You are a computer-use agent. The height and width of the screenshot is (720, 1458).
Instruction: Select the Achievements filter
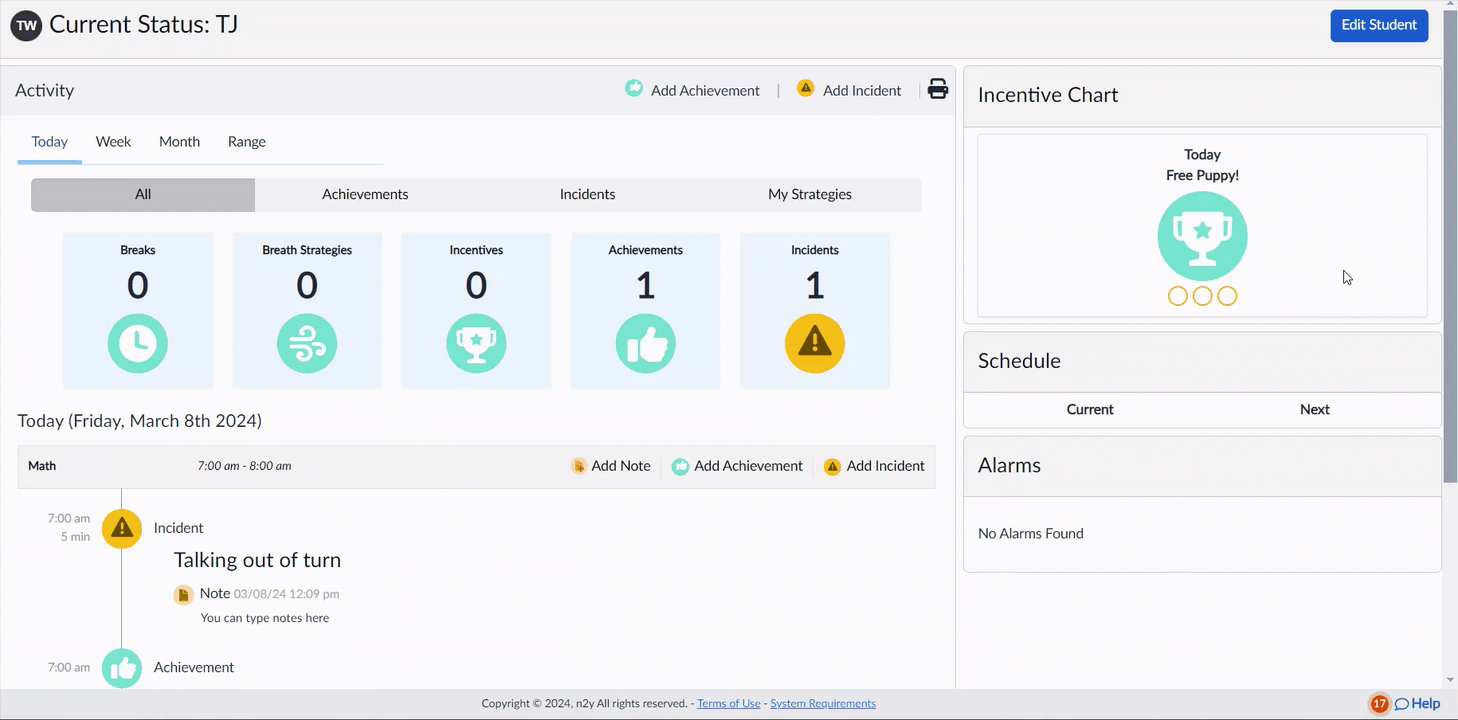[365, 195]
